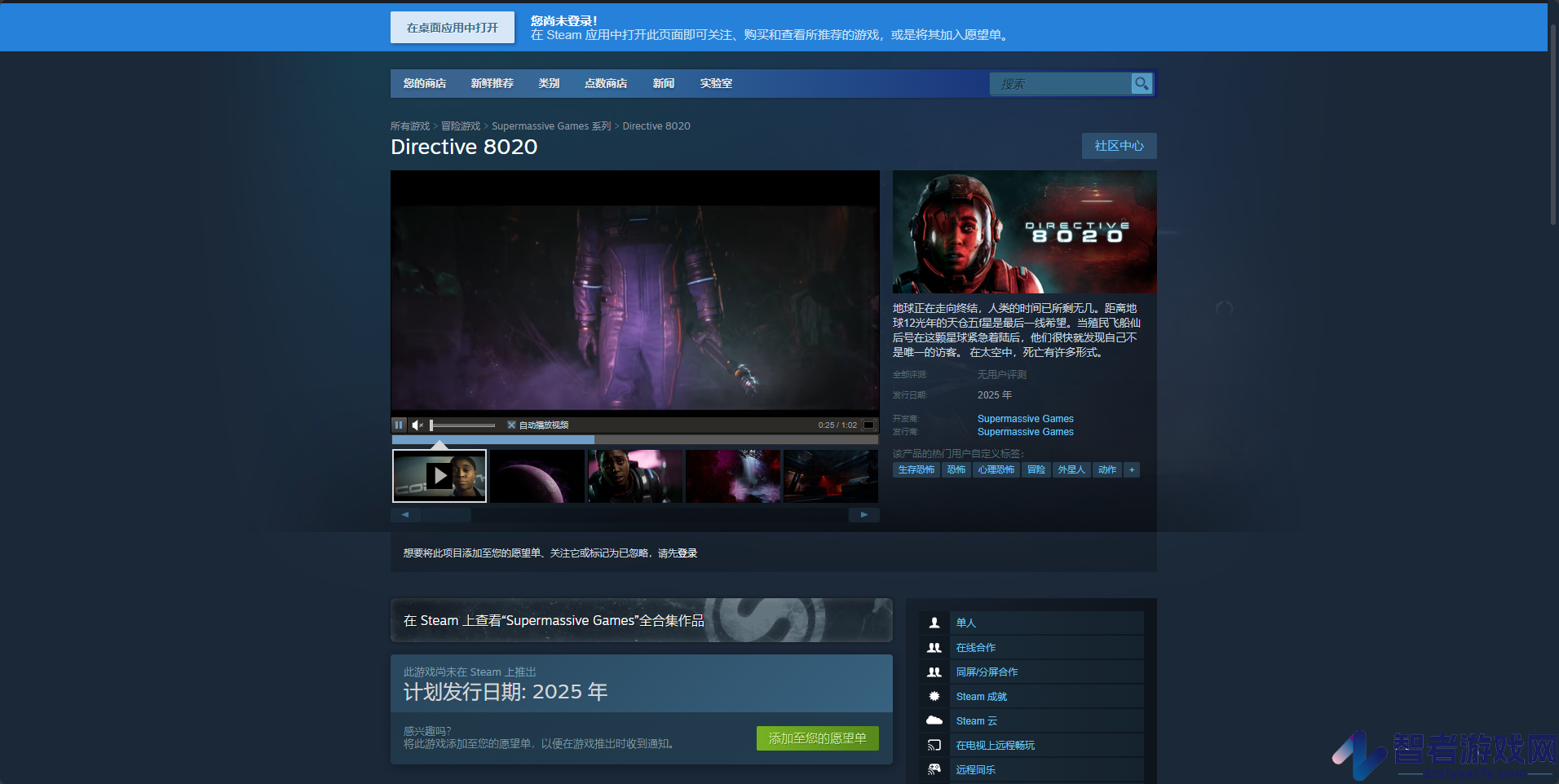Click the online co-op feature icon
Image resolution: width=1559 pixels, height=784 pixels.
tap(934, 647)
